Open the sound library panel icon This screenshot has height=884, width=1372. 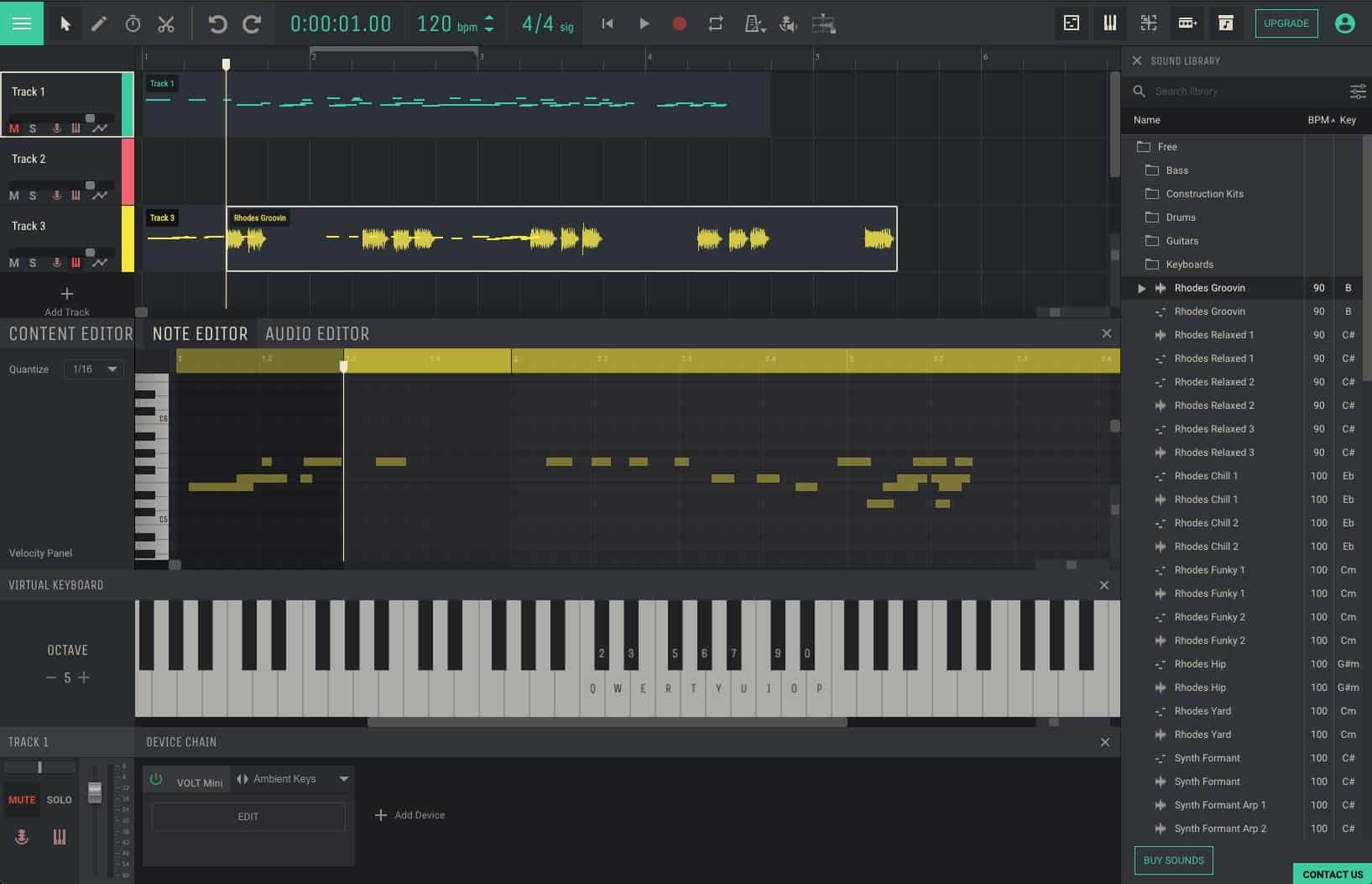tap(1226, 24)
